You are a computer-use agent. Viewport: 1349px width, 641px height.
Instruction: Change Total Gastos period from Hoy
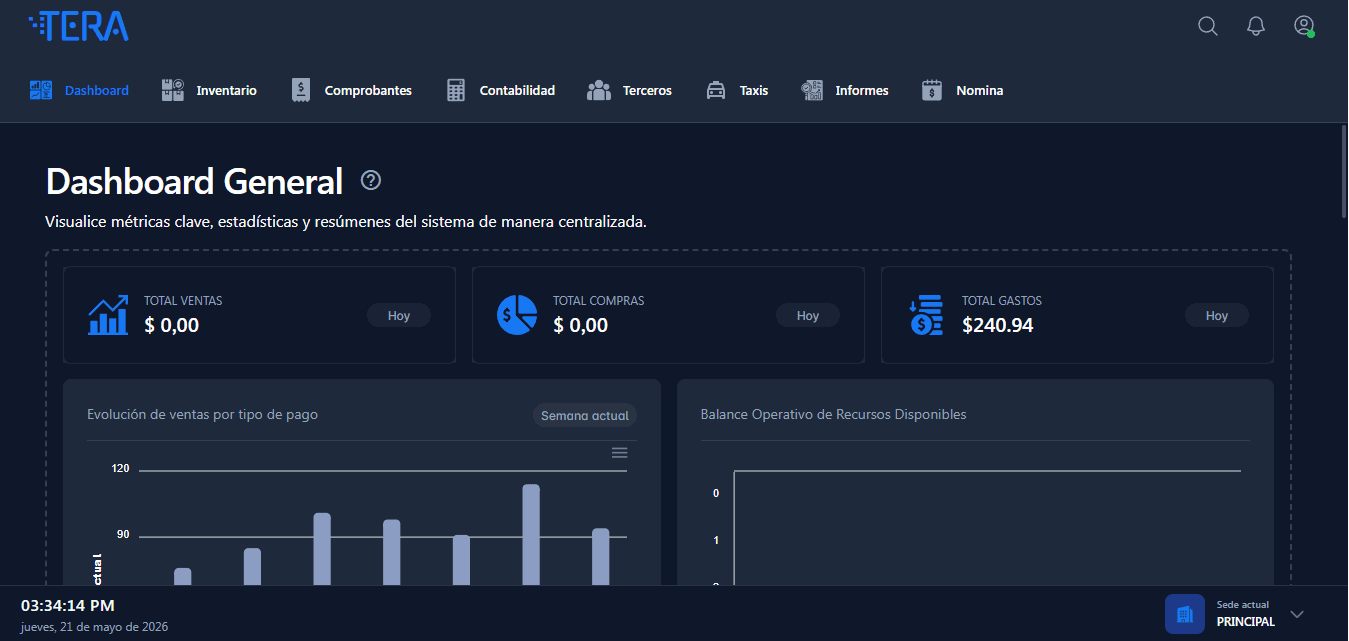click(1217, 315)
